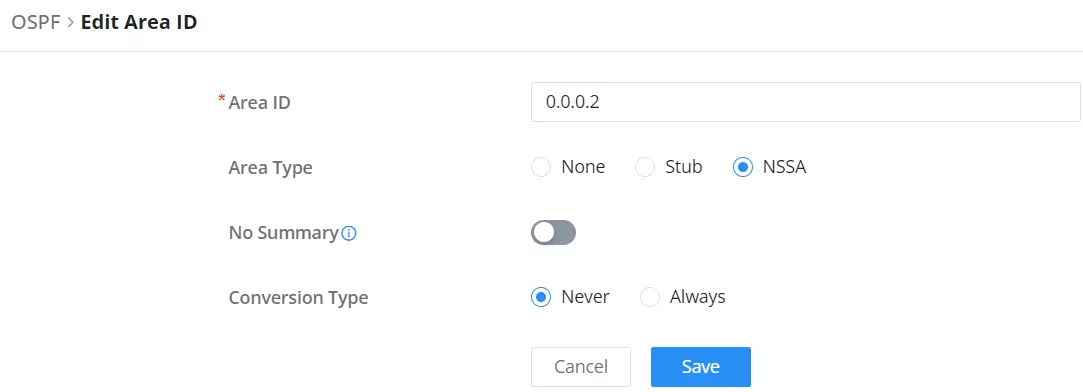Select the NSSA radio button

click(x=742, y=167)
